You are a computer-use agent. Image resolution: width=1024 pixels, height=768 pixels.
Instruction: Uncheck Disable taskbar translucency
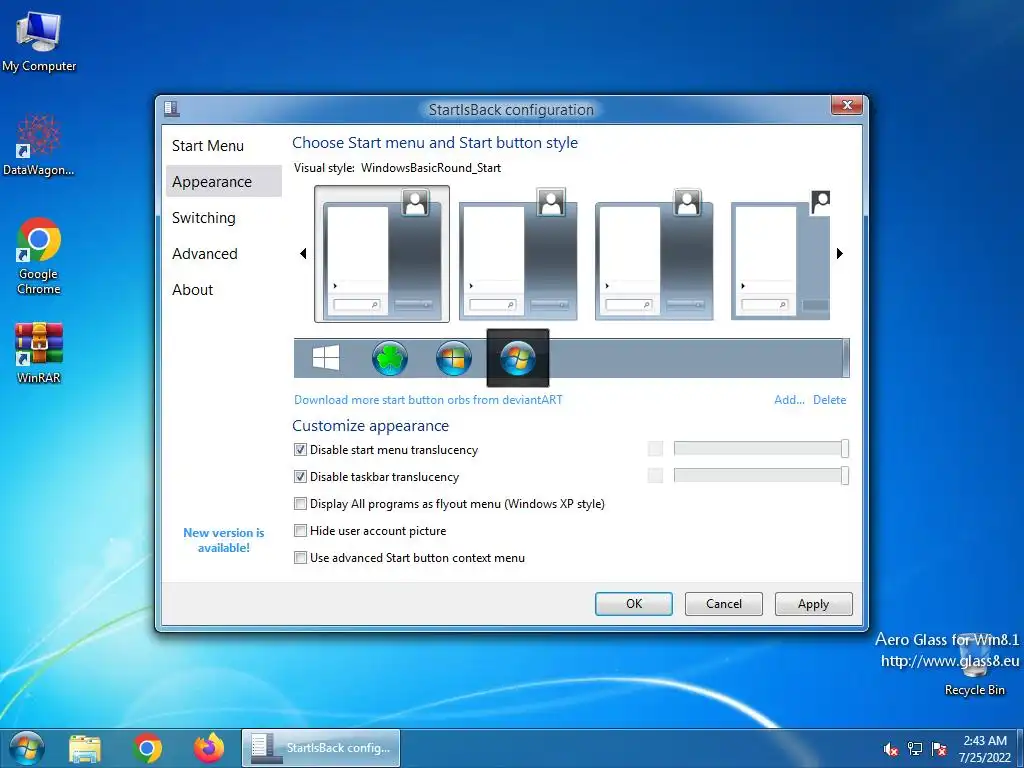click(x=300, y=477)
